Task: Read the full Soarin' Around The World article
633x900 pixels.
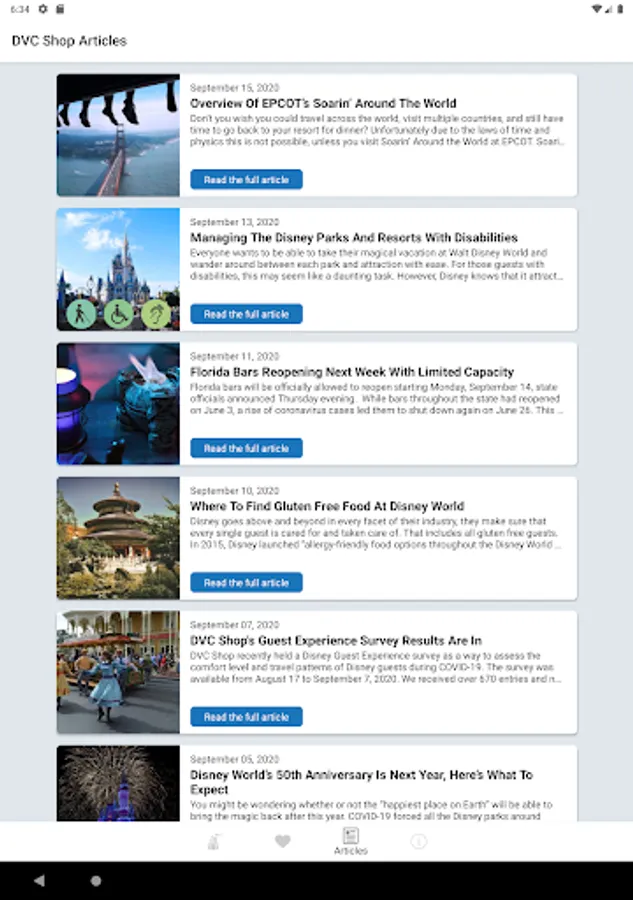Action: pyautogui.click(x=246, y=179)
